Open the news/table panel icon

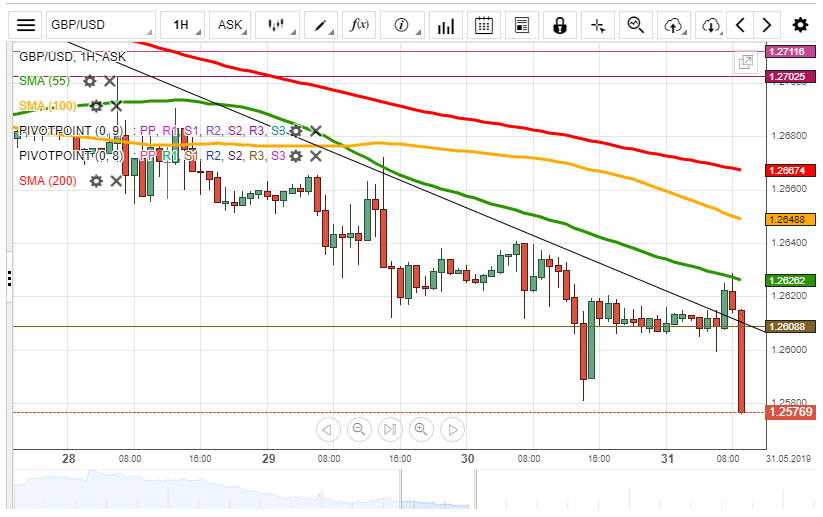(x=522, y=25)
